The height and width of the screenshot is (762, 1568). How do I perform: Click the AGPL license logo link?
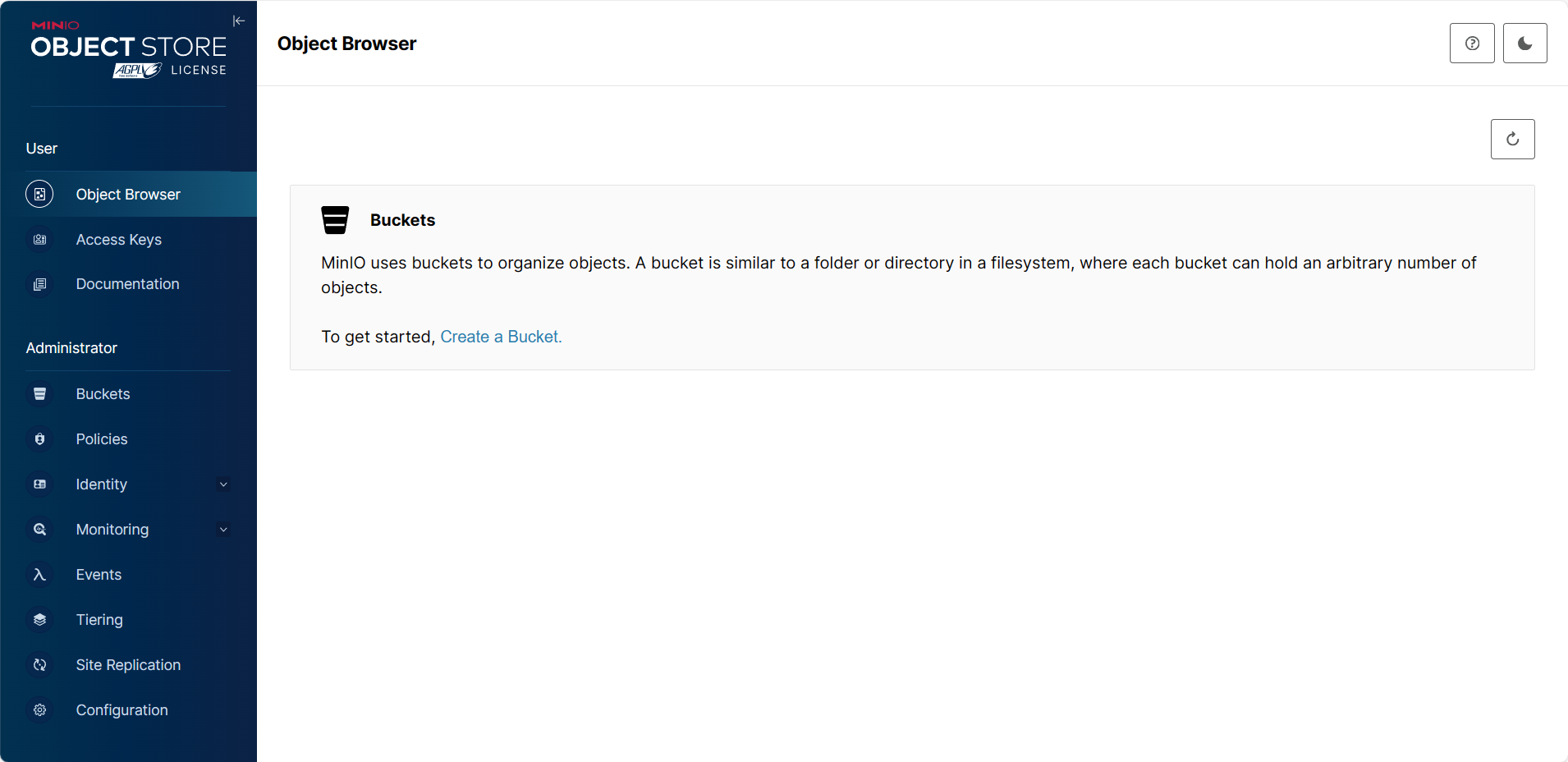pos(138,71)
